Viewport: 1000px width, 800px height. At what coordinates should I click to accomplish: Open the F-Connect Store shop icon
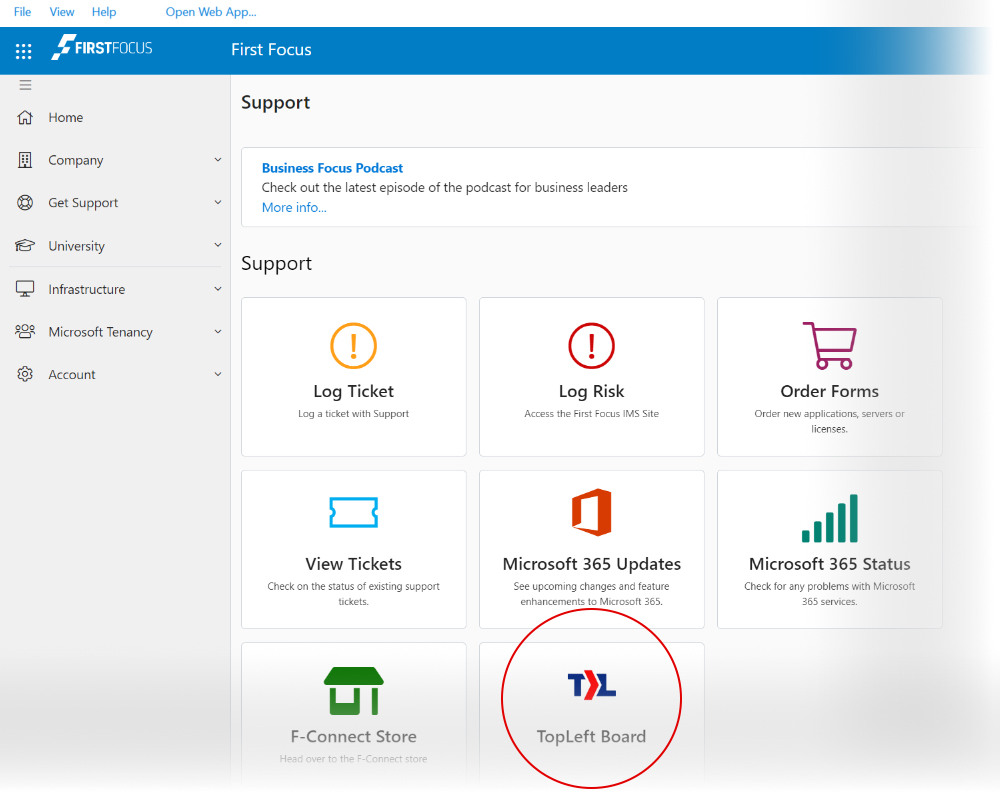coord(353,691)
